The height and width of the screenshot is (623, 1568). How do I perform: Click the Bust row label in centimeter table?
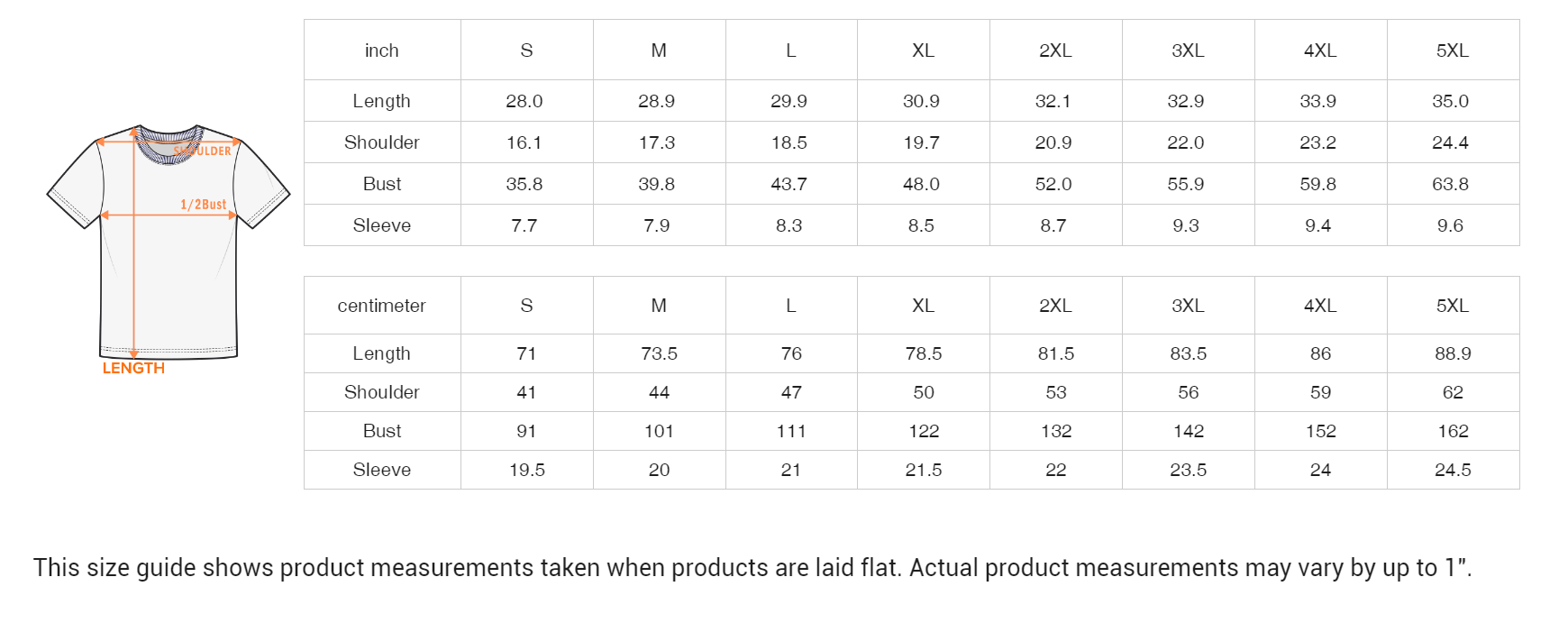(382, 431)
